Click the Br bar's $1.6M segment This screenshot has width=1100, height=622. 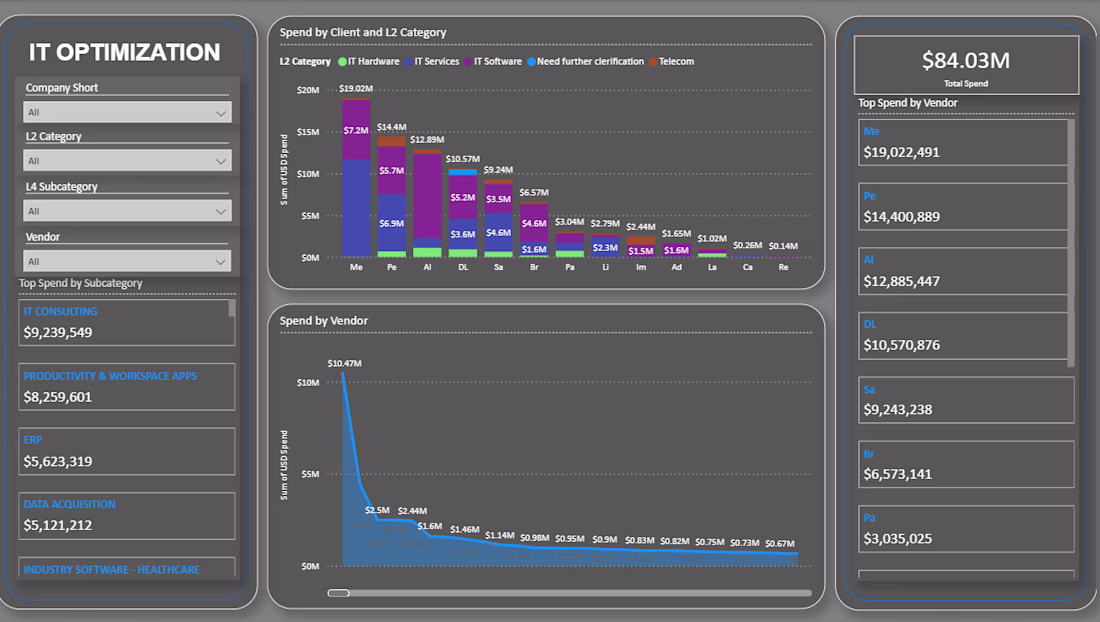(x=534, y=249)
